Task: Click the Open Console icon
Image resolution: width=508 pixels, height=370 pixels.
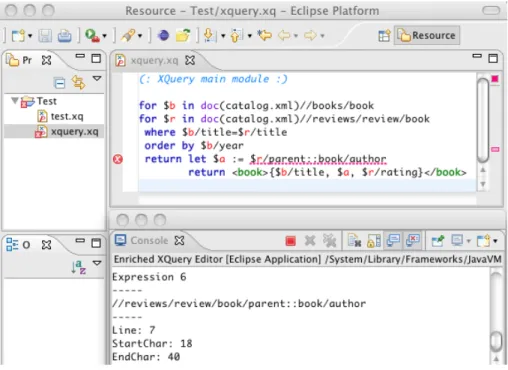Action: coord(483,240)
